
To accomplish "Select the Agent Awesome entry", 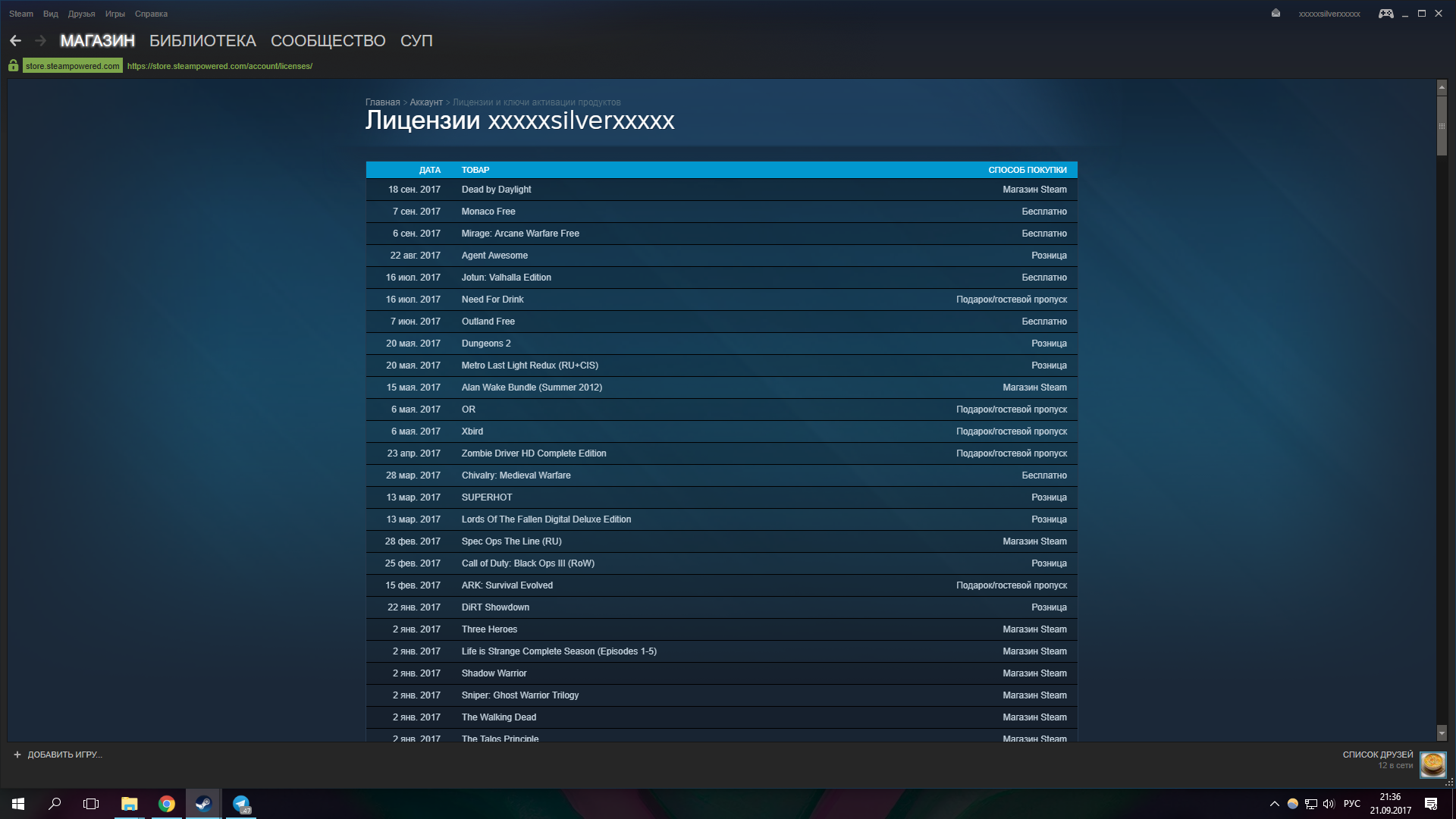I will tap(721, 256).
